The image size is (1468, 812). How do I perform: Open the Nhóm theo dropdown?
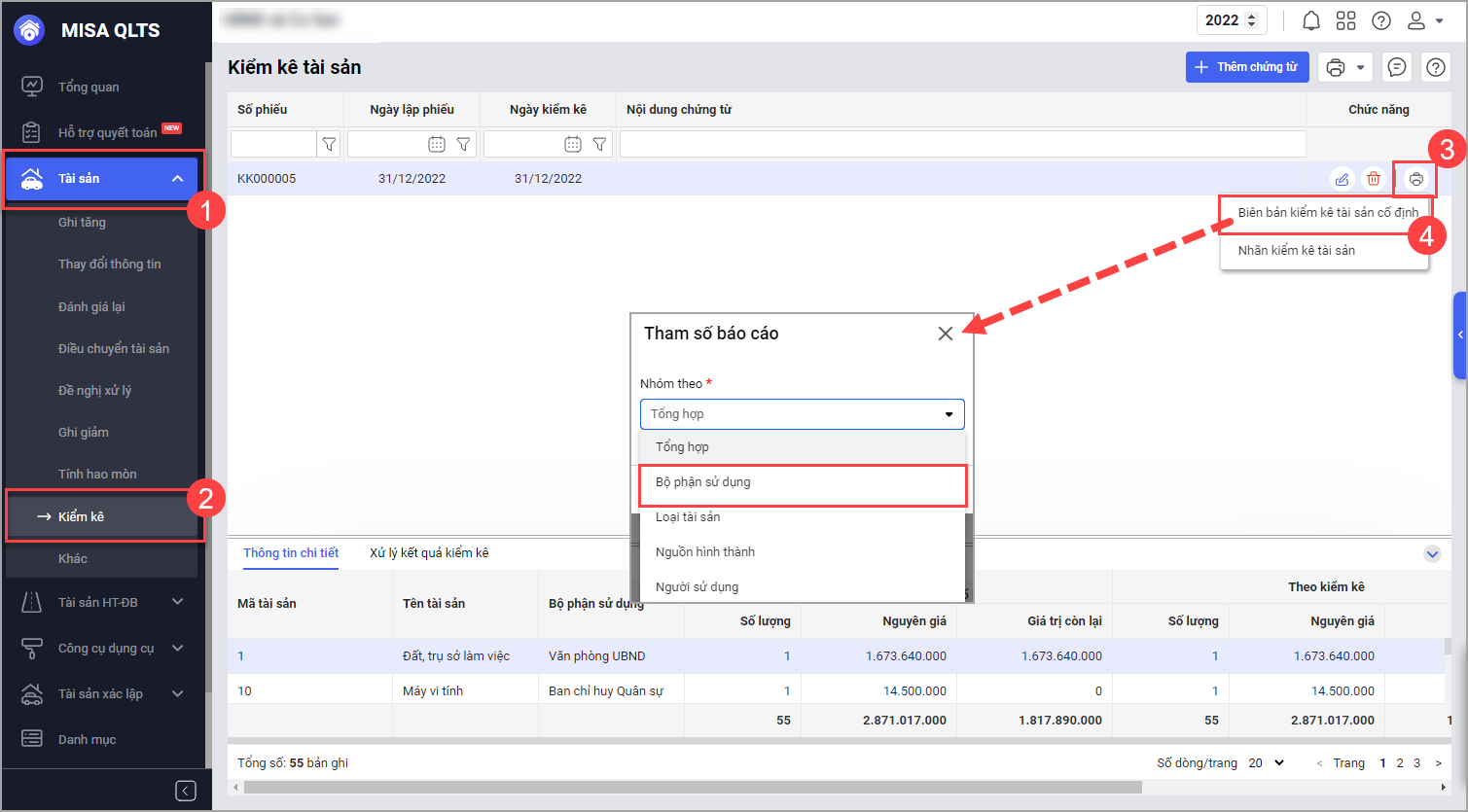pyautogui.click(x=802, y=414)
